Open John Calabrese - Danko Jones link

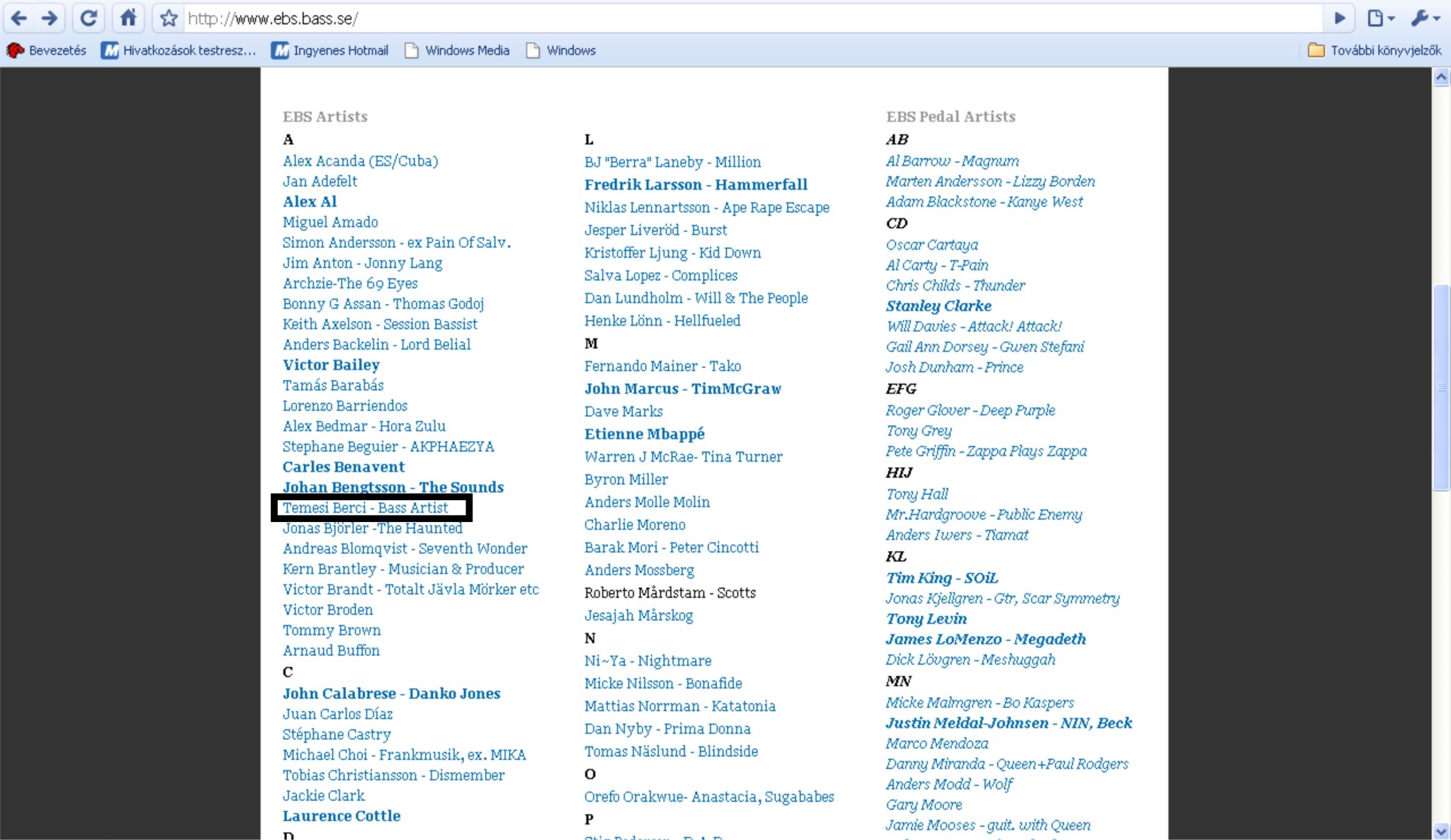[x=392, y=693]
